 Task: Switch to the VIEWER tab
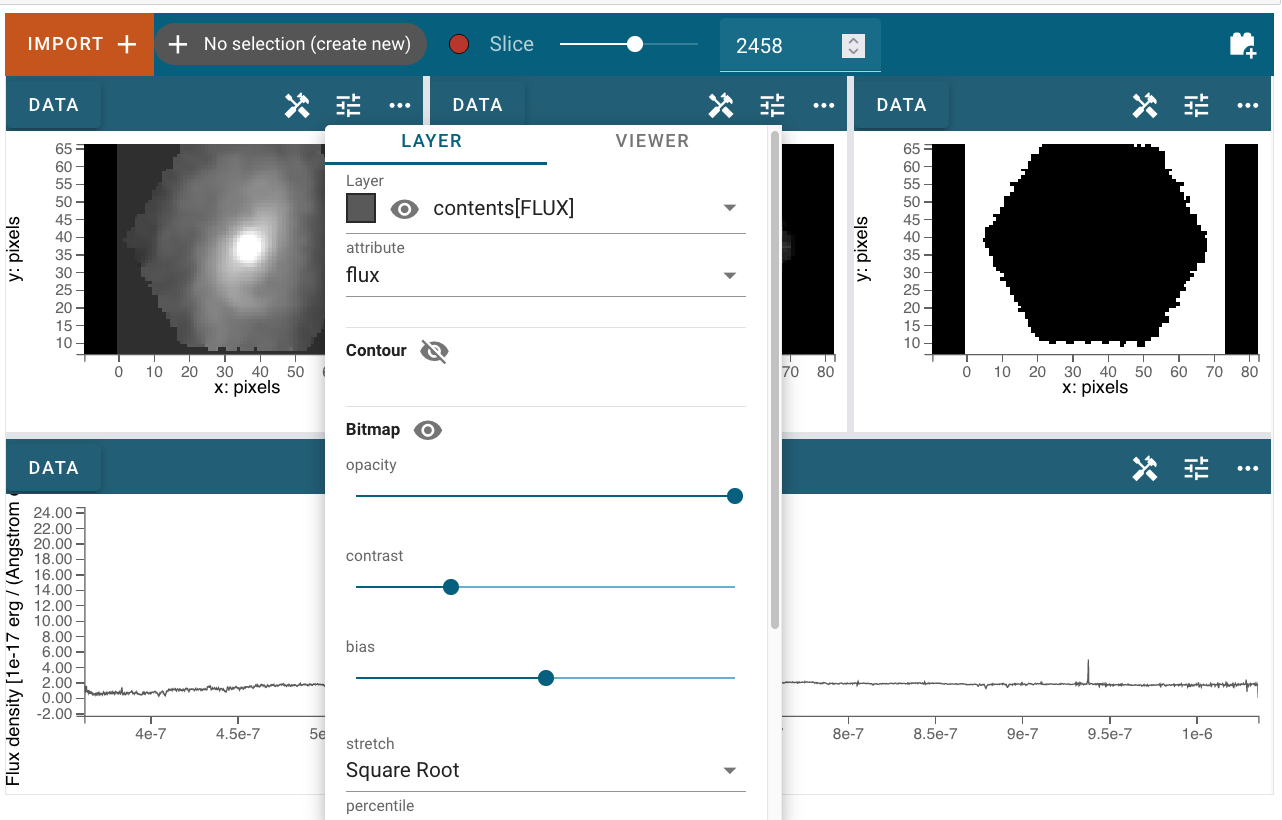(653, 141)
